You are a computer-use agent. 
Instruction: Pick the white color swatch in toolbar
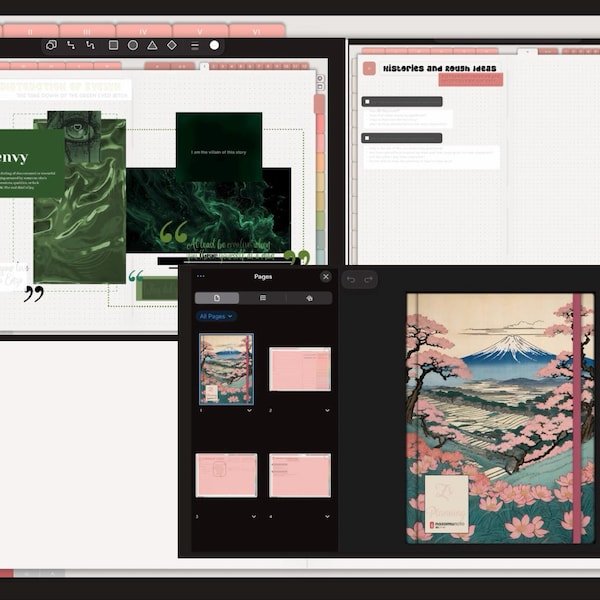[x=214, y=45]
